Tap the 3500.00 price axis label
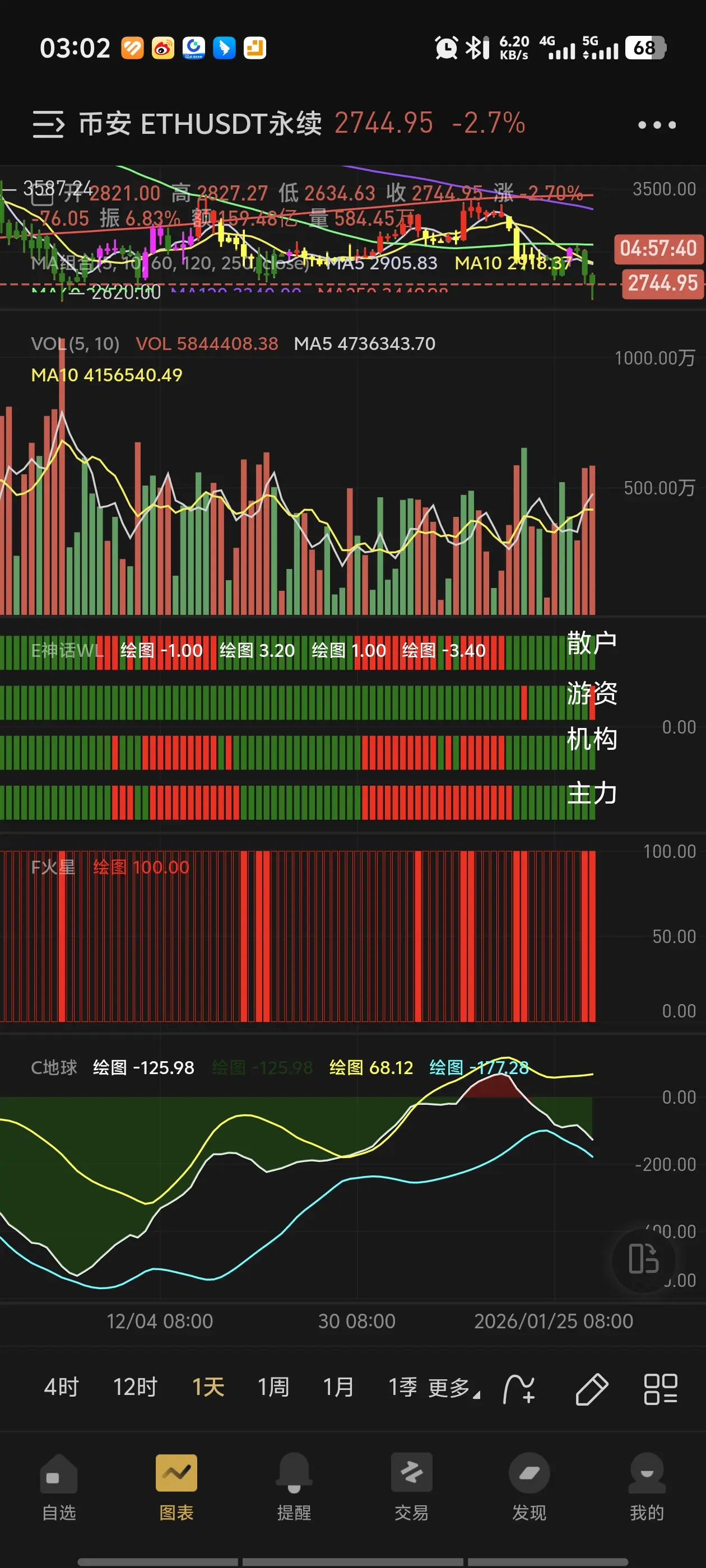The width and height of the screenshot is (706, 1568). [x=664, y=189]
